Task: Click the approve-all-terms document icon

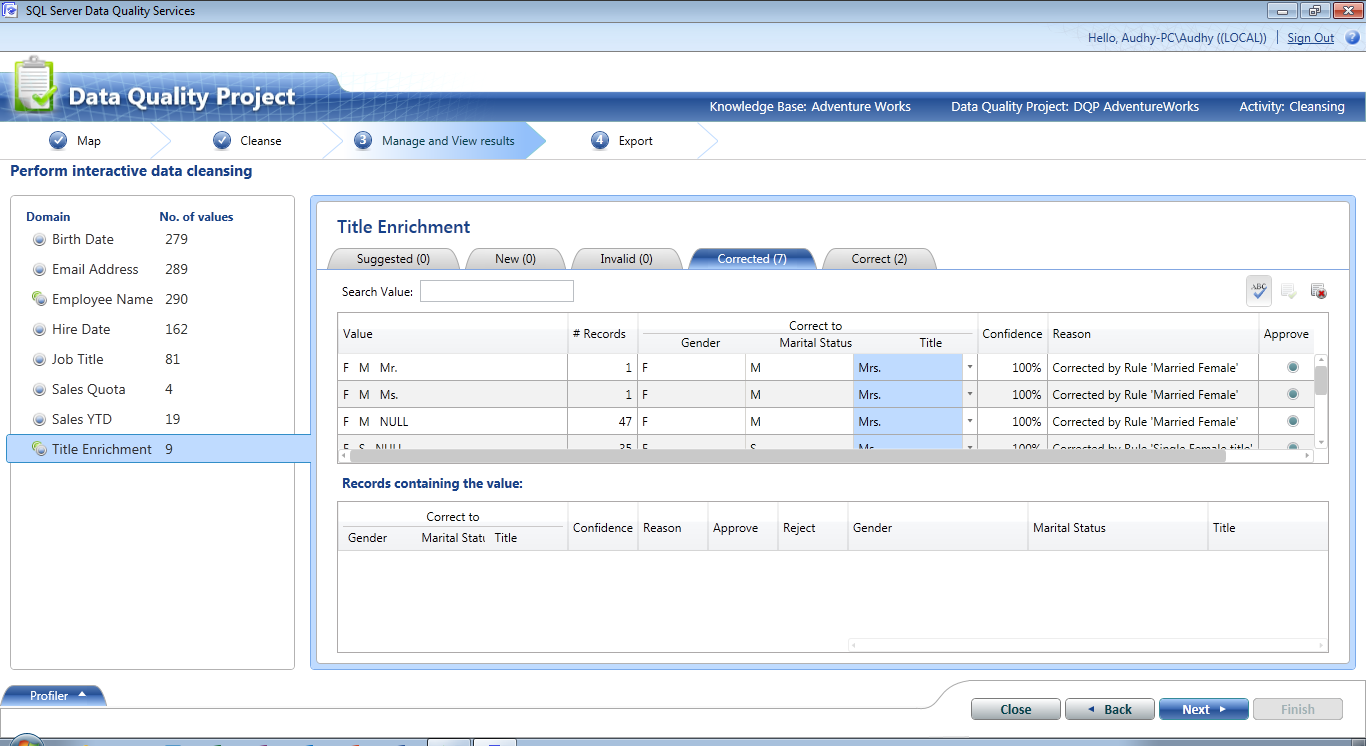Action: [1288, 290]
